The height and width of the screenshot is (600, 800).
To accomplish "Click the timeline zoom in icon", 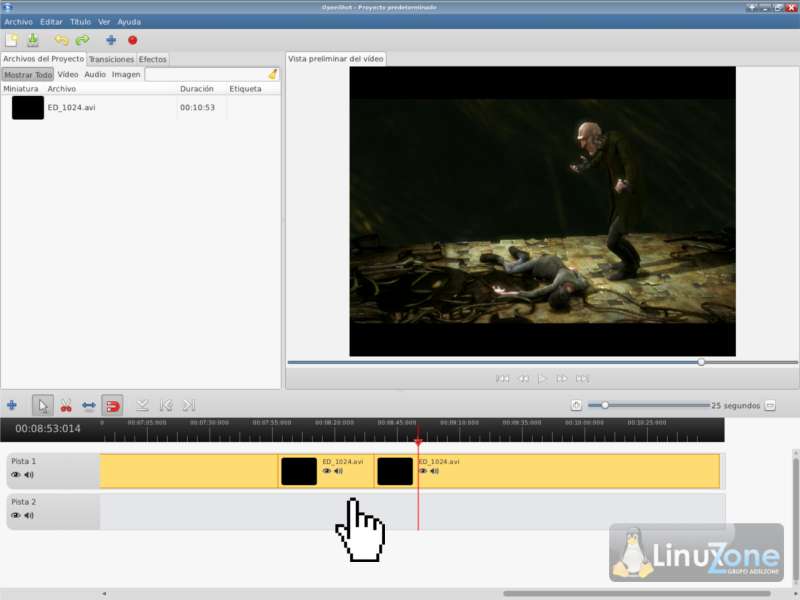I will pyautogui.click(x=770, y=406).
